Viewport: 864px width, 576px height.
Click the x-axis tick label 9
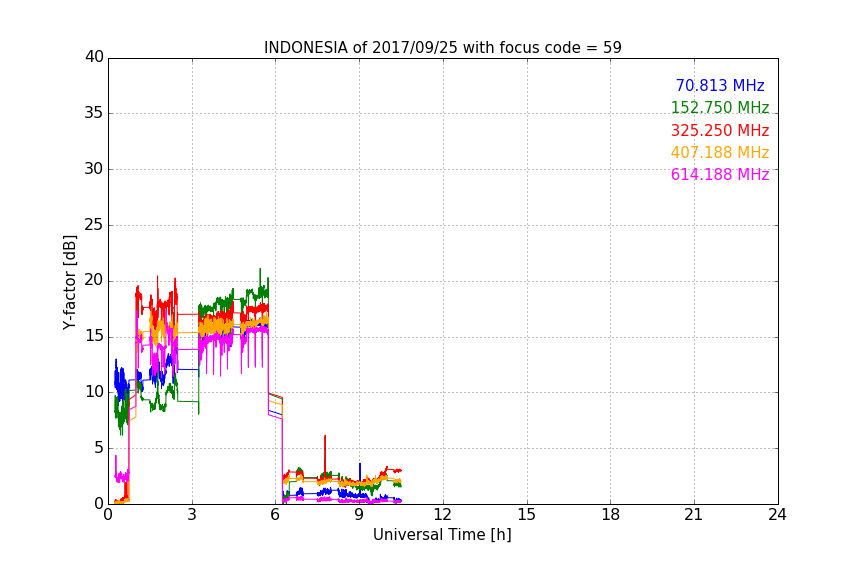point(359,515)
